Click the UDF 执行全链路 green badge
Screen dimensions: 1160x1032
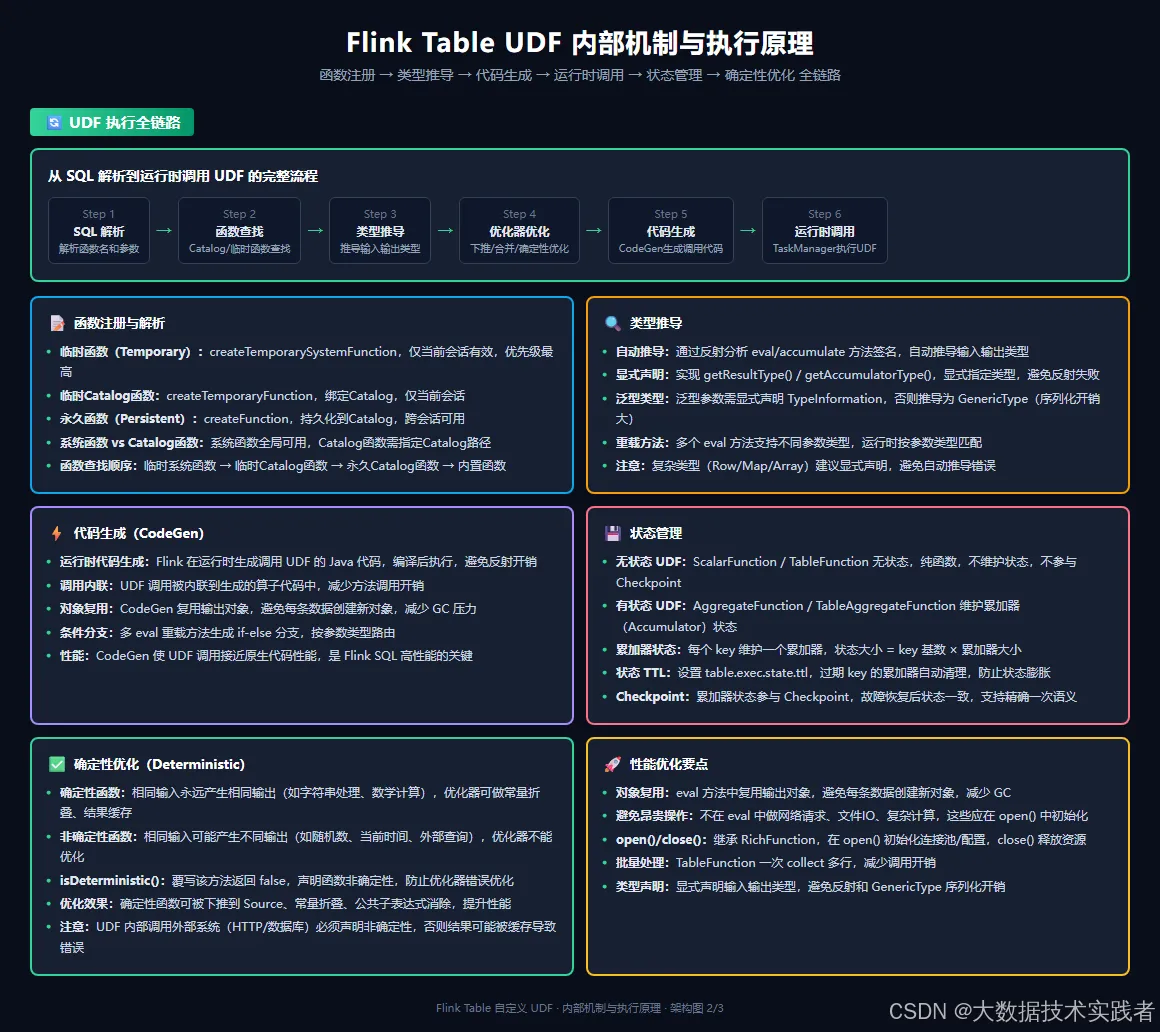pos(112,122)
